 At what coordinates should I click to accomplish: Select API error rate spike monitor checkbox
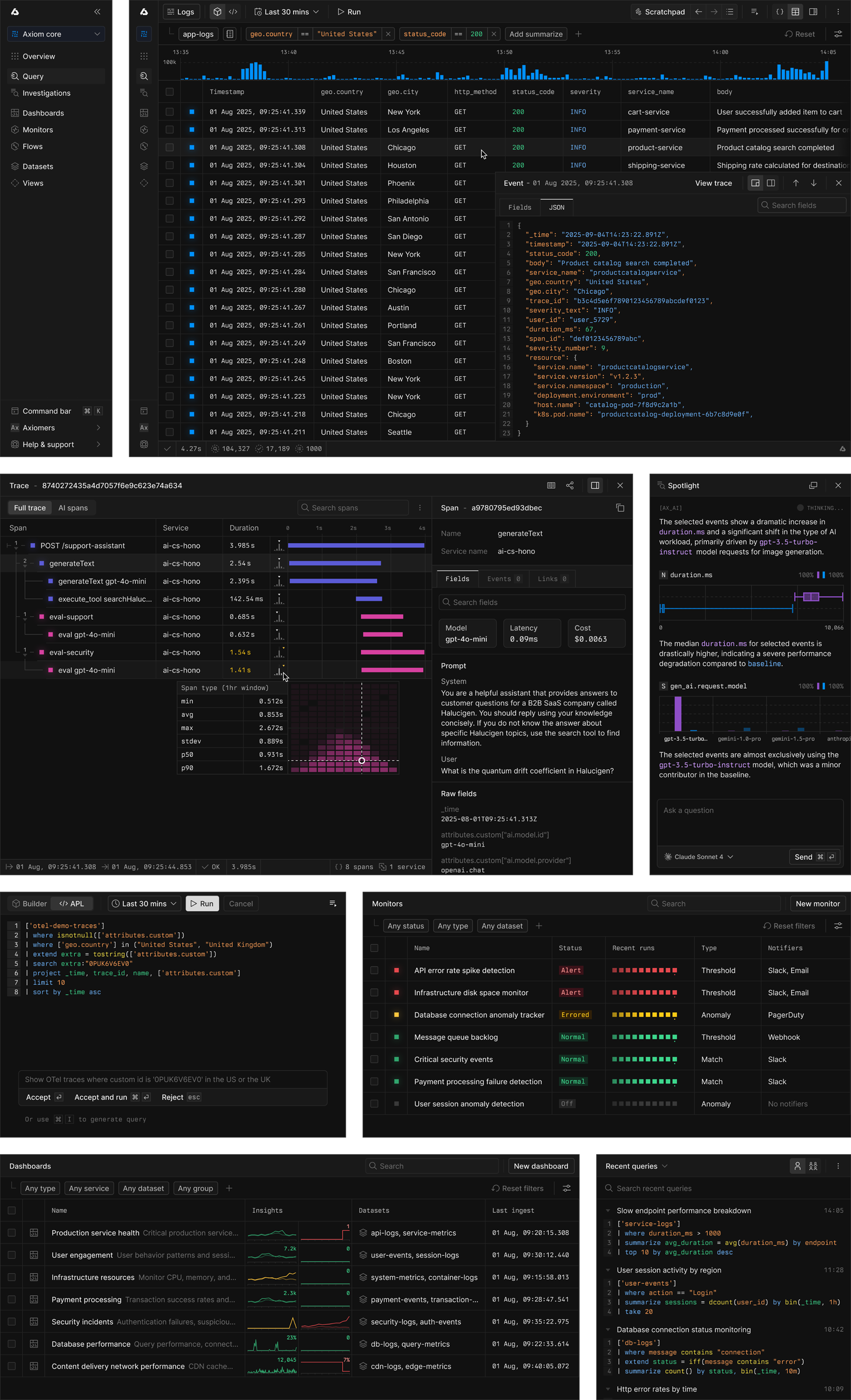(x=374, y=970)
